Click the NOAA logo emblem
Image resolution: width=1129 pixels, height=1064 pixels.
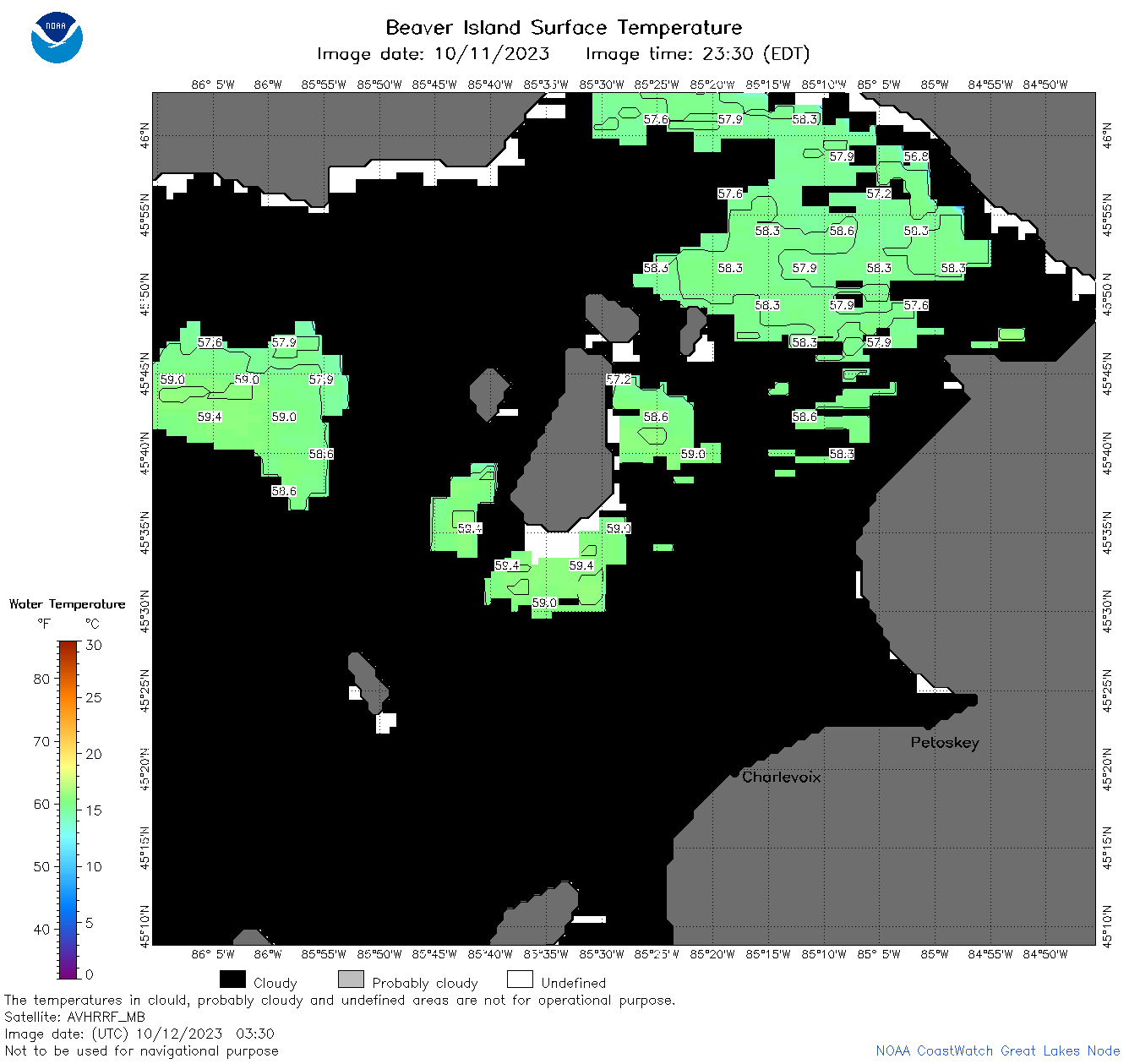(57, 37)
